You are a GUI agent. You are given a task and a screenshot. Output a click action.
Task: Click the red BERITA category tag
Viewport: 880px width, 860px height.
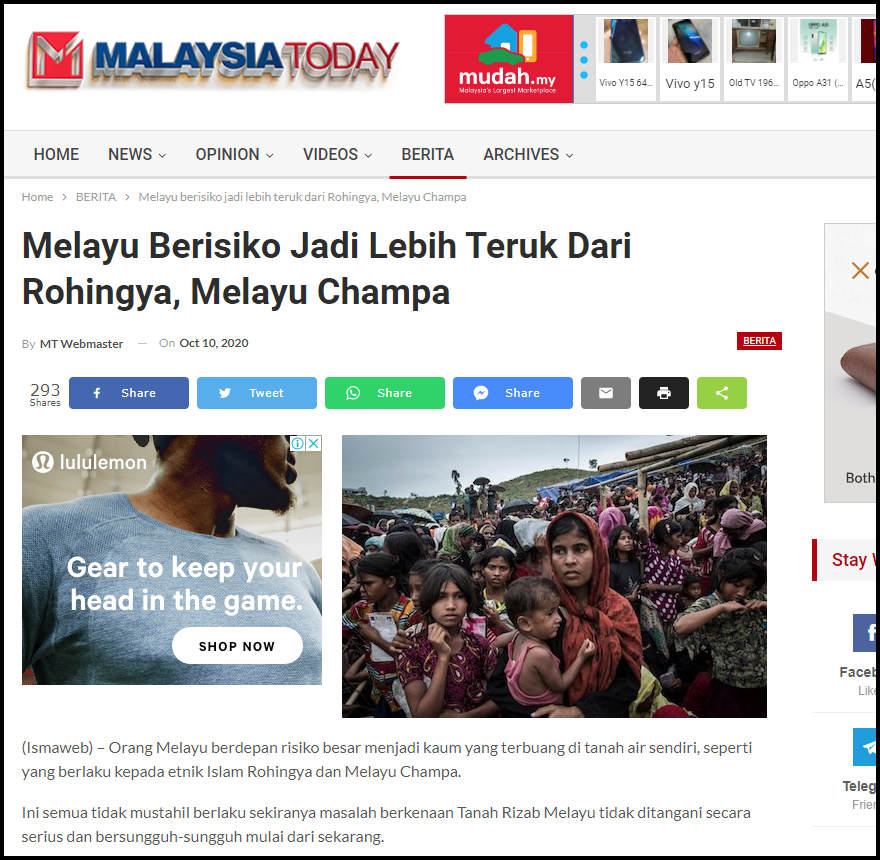coord(759,341)
